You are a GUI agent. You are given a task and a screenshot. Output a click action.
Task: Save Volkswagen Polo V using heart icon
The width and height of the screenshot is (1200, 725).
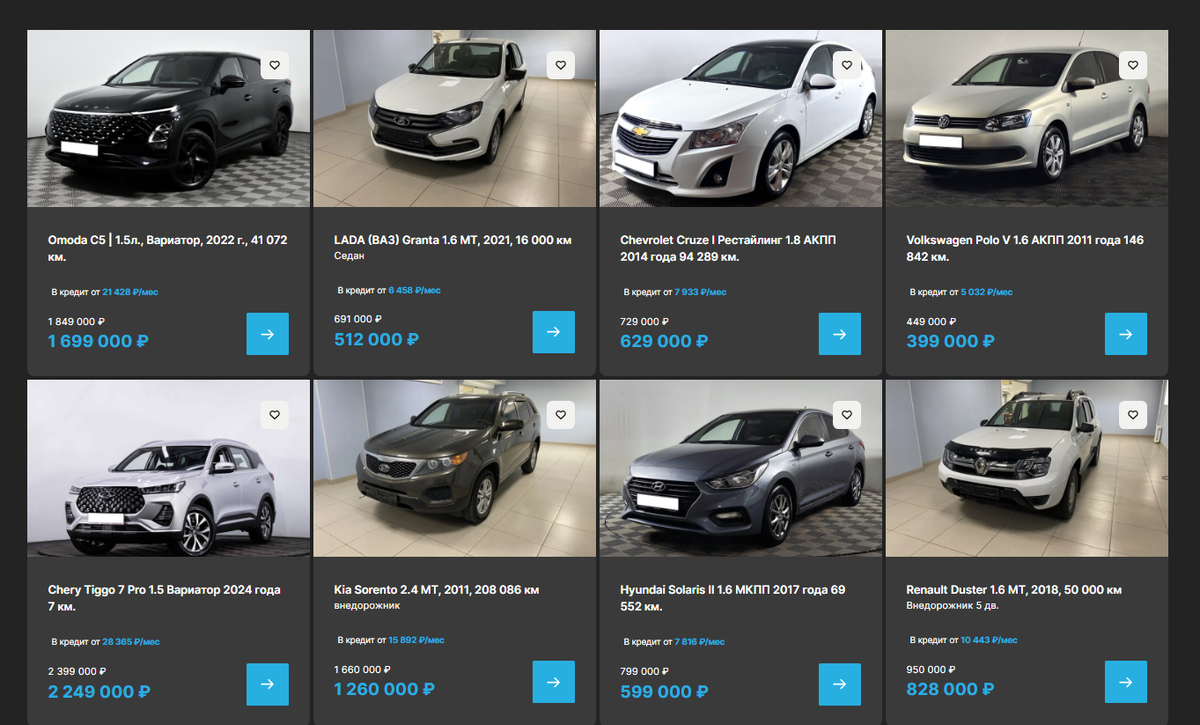[x=1133, y=65]
